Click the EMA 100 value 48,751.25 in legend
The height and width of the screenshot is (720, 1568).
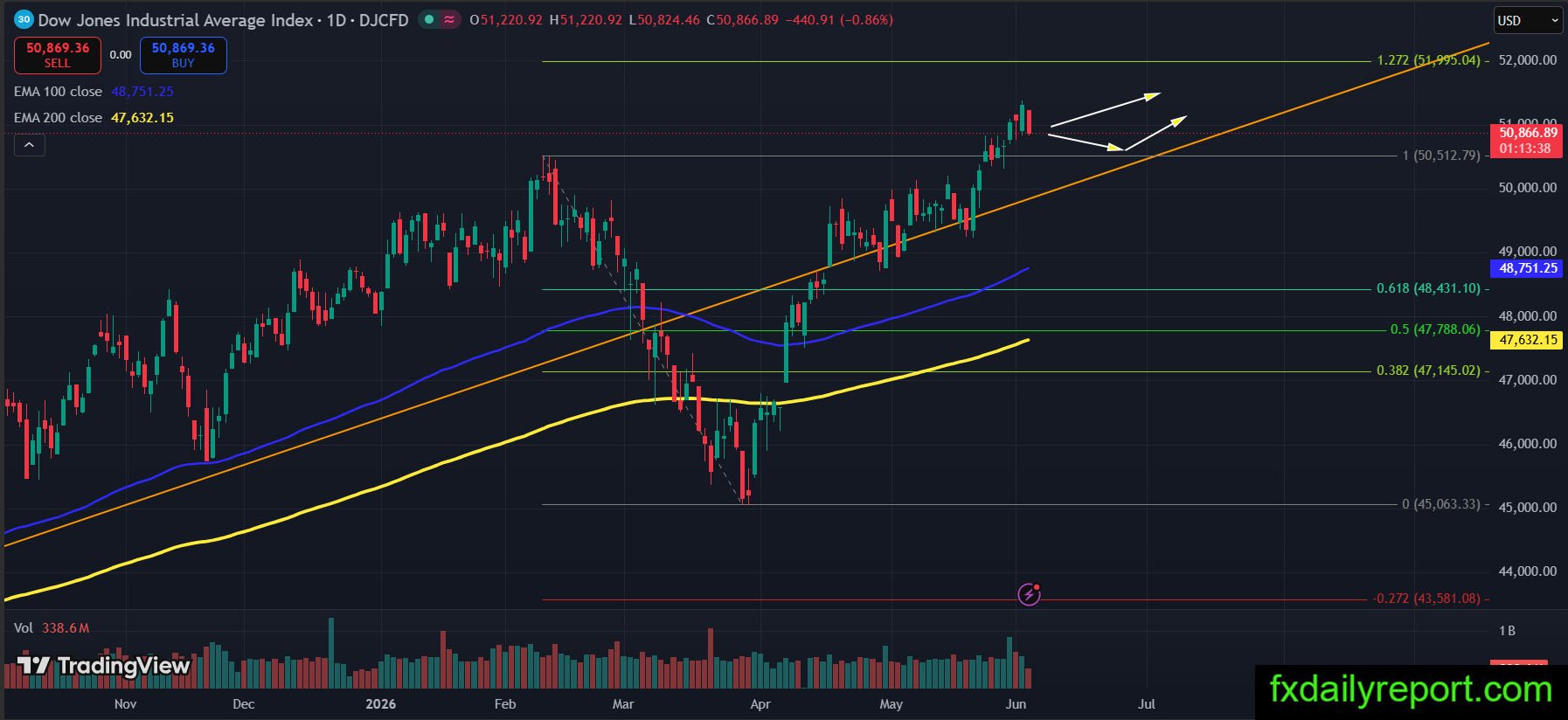tap(142, 92)
